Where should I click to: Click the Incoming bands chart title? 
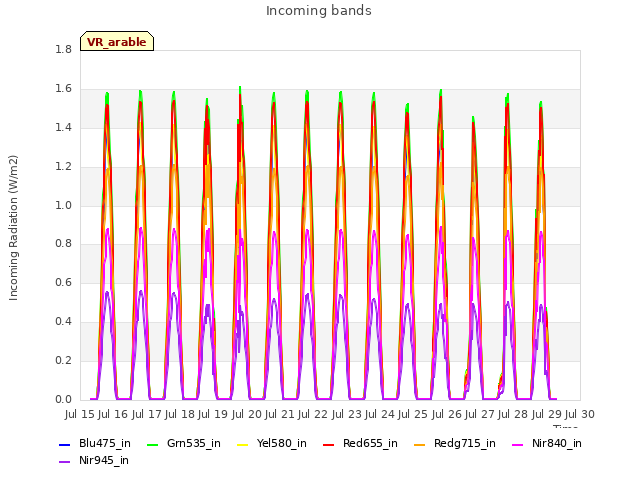coord(319,11)
